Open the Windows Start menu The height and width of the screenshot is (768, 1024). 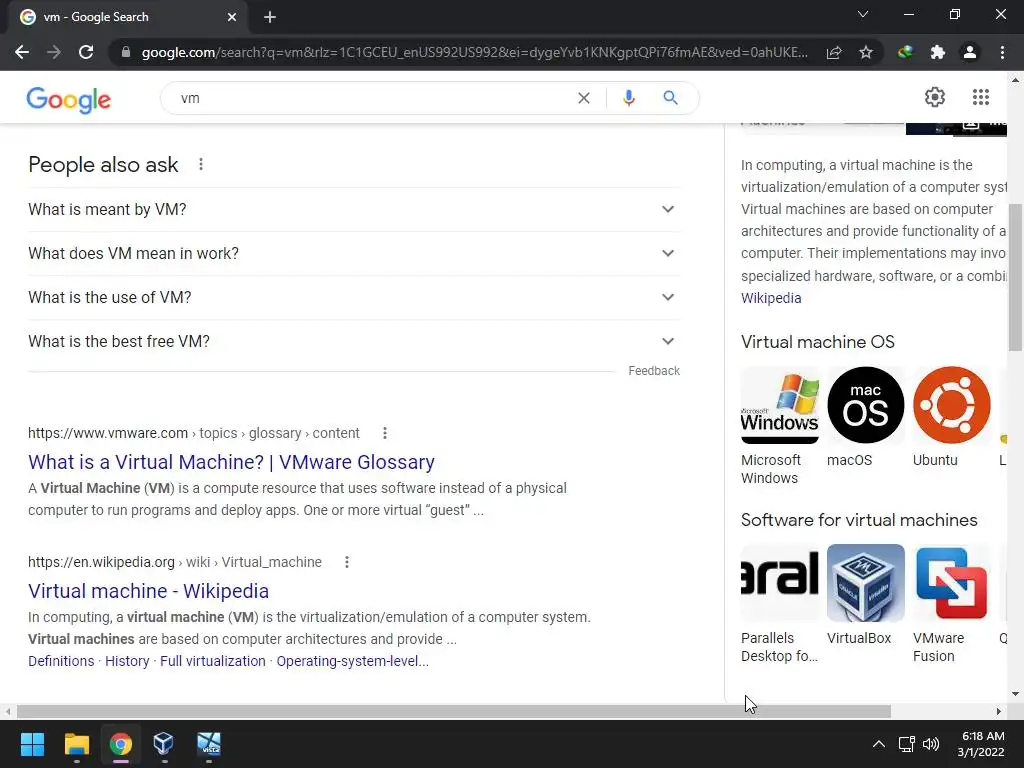[32, 744]
